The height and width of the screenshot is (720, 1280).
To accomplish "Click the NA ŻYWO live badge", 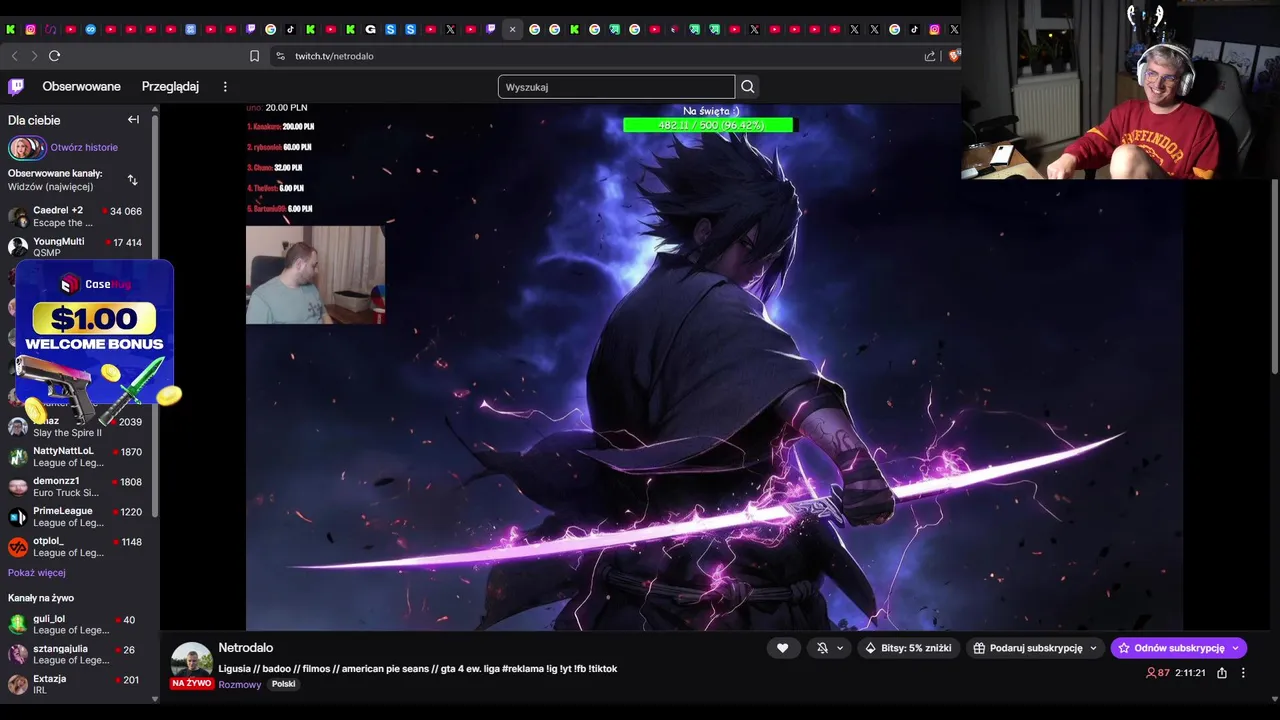I will 191,684.
